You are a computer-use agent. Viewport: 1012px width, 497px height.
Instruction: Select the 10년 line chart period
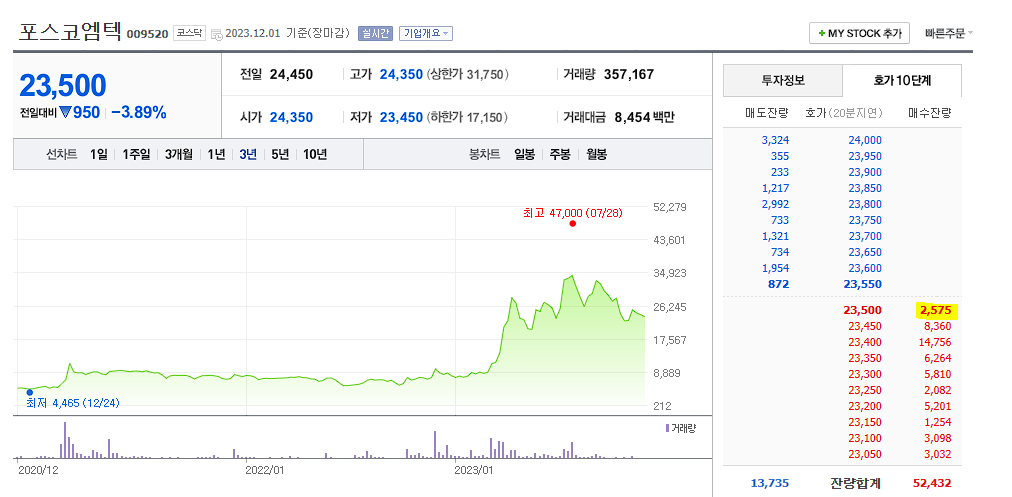coord(315,154)
